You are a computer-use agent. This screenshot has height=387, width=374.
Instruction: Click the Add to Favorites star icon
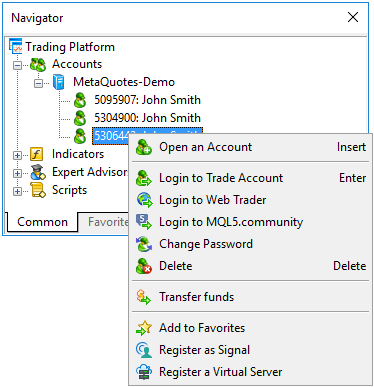coord(144,328)
